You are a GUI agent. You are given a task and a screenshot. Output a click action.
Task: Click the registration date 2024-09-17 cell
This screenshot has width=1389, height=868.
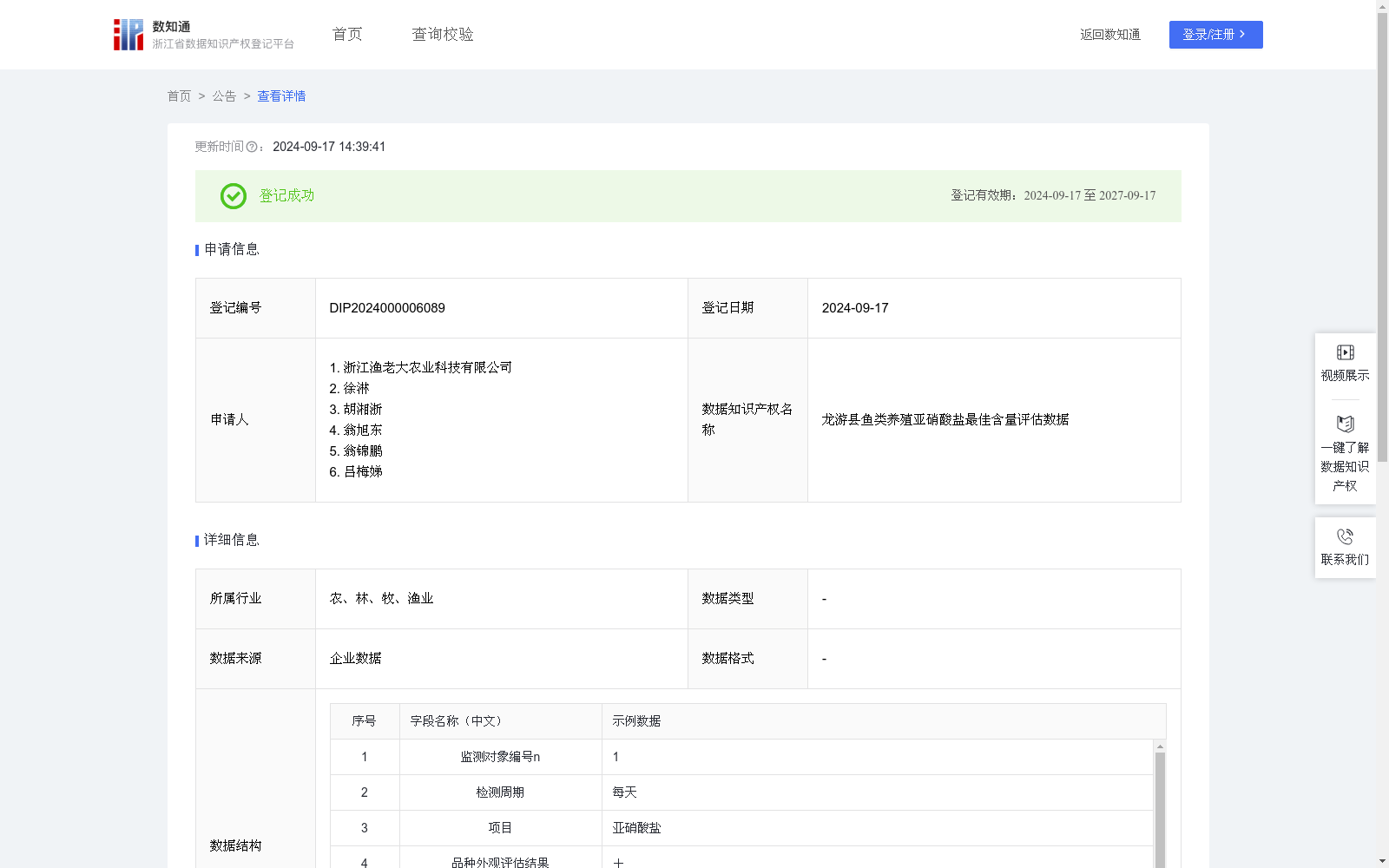click(x=994, y=308)
